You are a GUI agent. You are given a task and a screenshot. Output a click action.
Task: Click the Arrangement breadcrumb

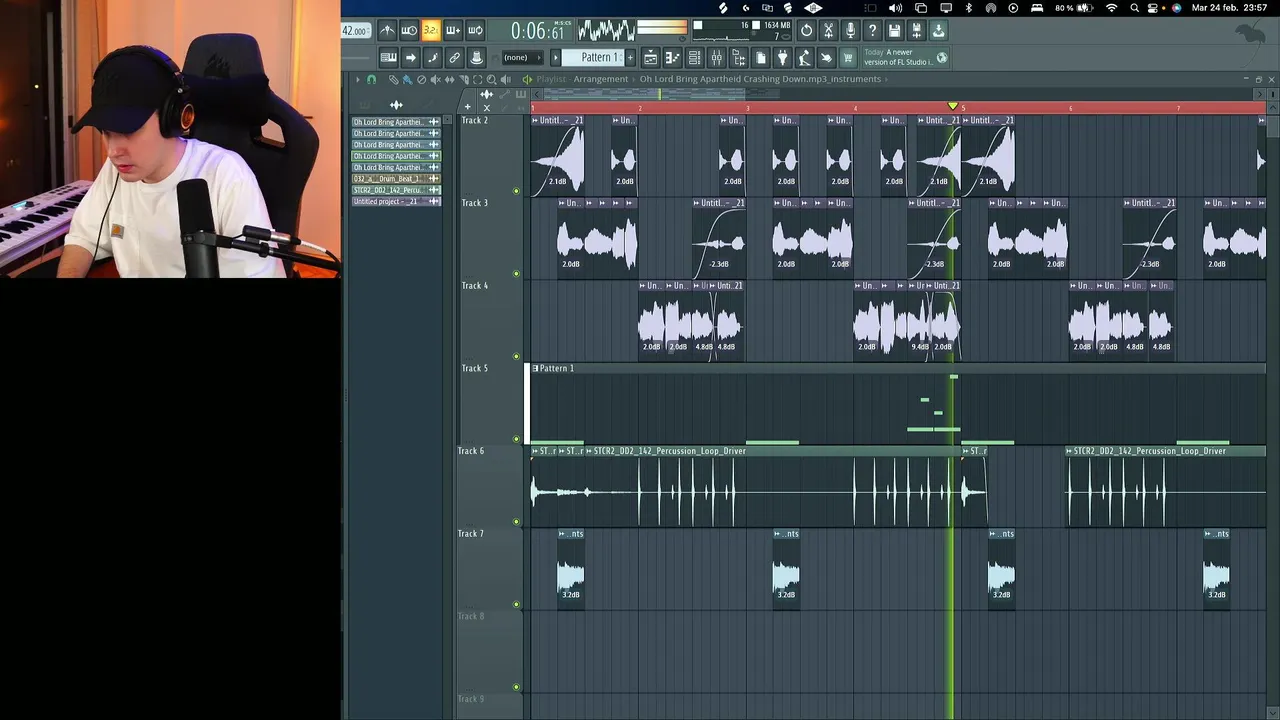[601, 79]
